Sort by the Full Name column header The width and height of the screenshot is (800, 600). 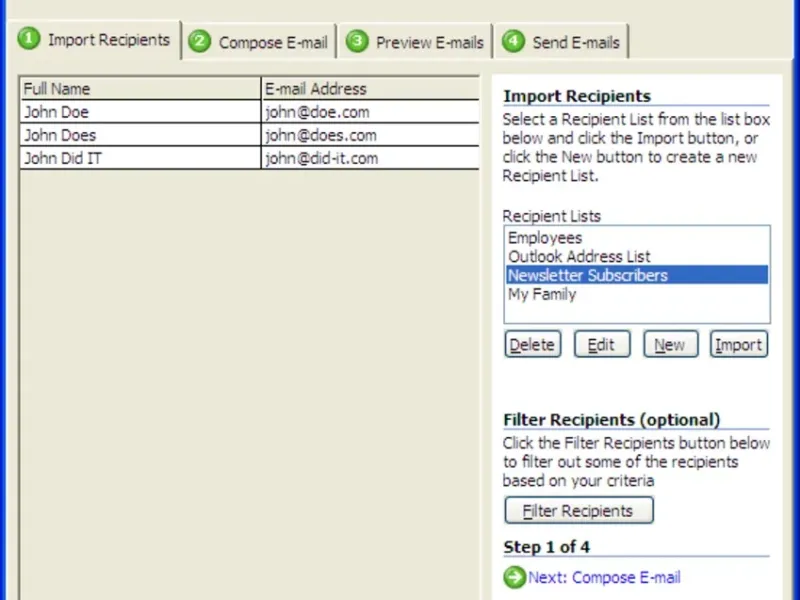point(140,89)
